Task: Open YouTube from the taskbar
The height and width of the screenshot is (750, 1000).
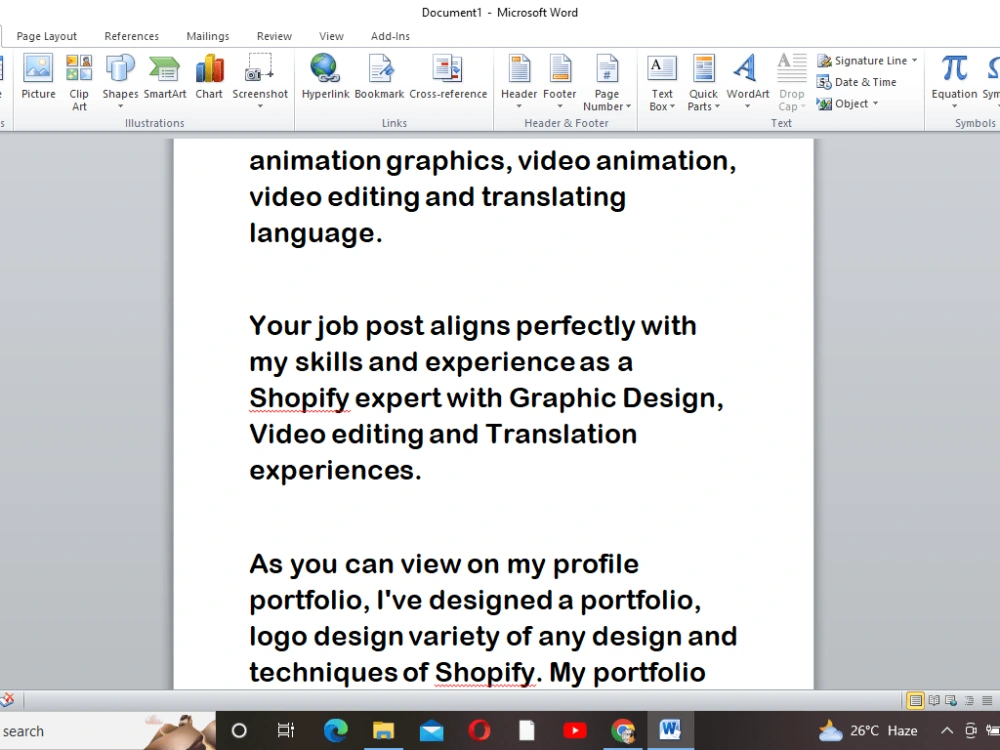Action: point(575,731)
